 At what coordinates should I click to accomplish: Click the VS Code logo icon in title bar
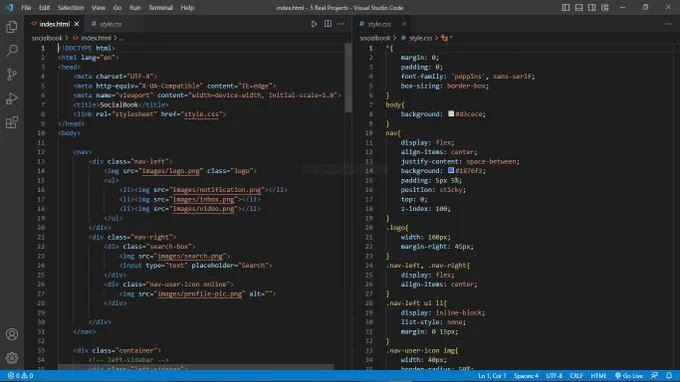(x=9, y=7)
